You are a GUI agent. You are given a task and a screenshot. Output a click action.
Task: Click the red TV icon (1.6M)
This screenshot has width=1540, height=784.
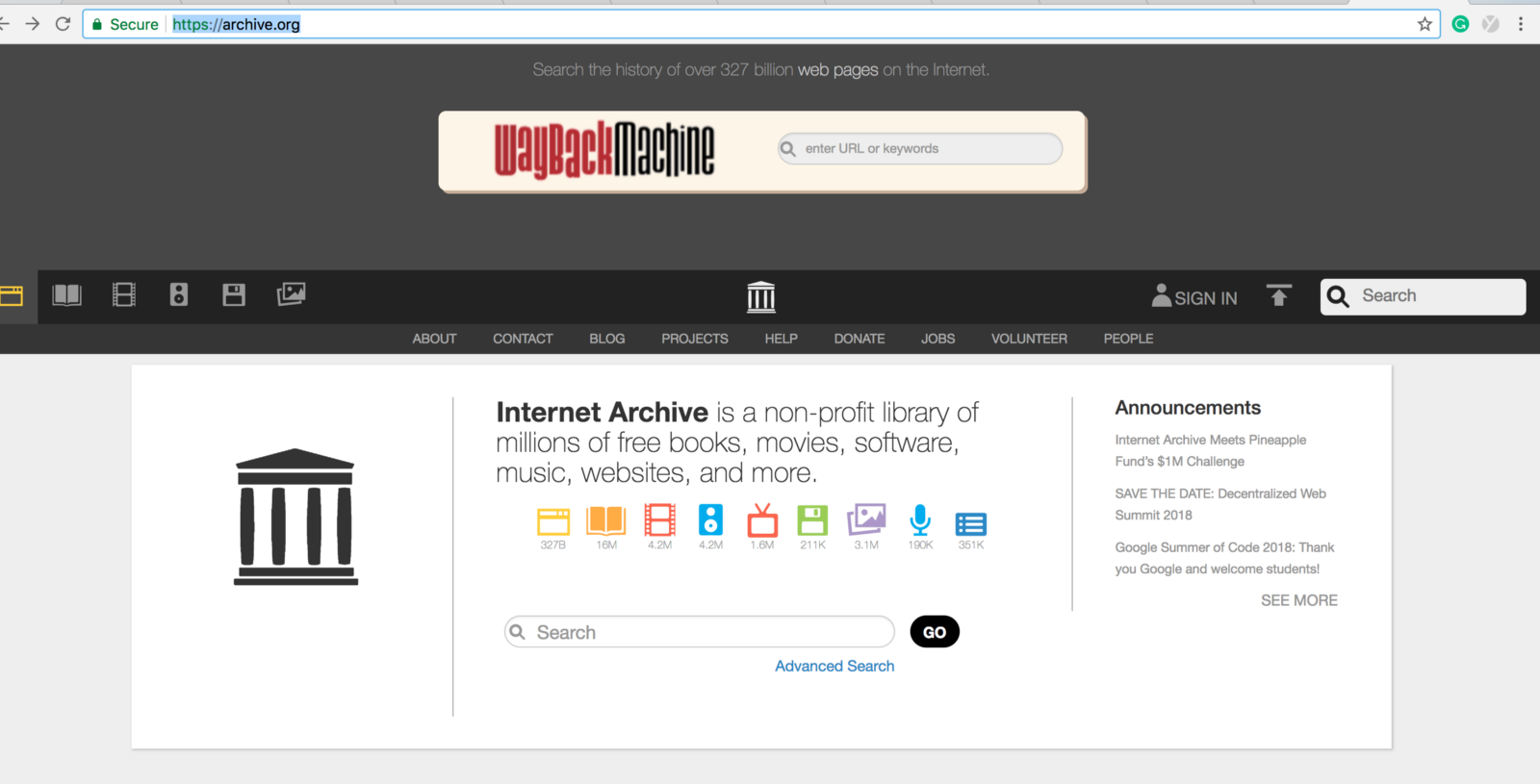762,519
